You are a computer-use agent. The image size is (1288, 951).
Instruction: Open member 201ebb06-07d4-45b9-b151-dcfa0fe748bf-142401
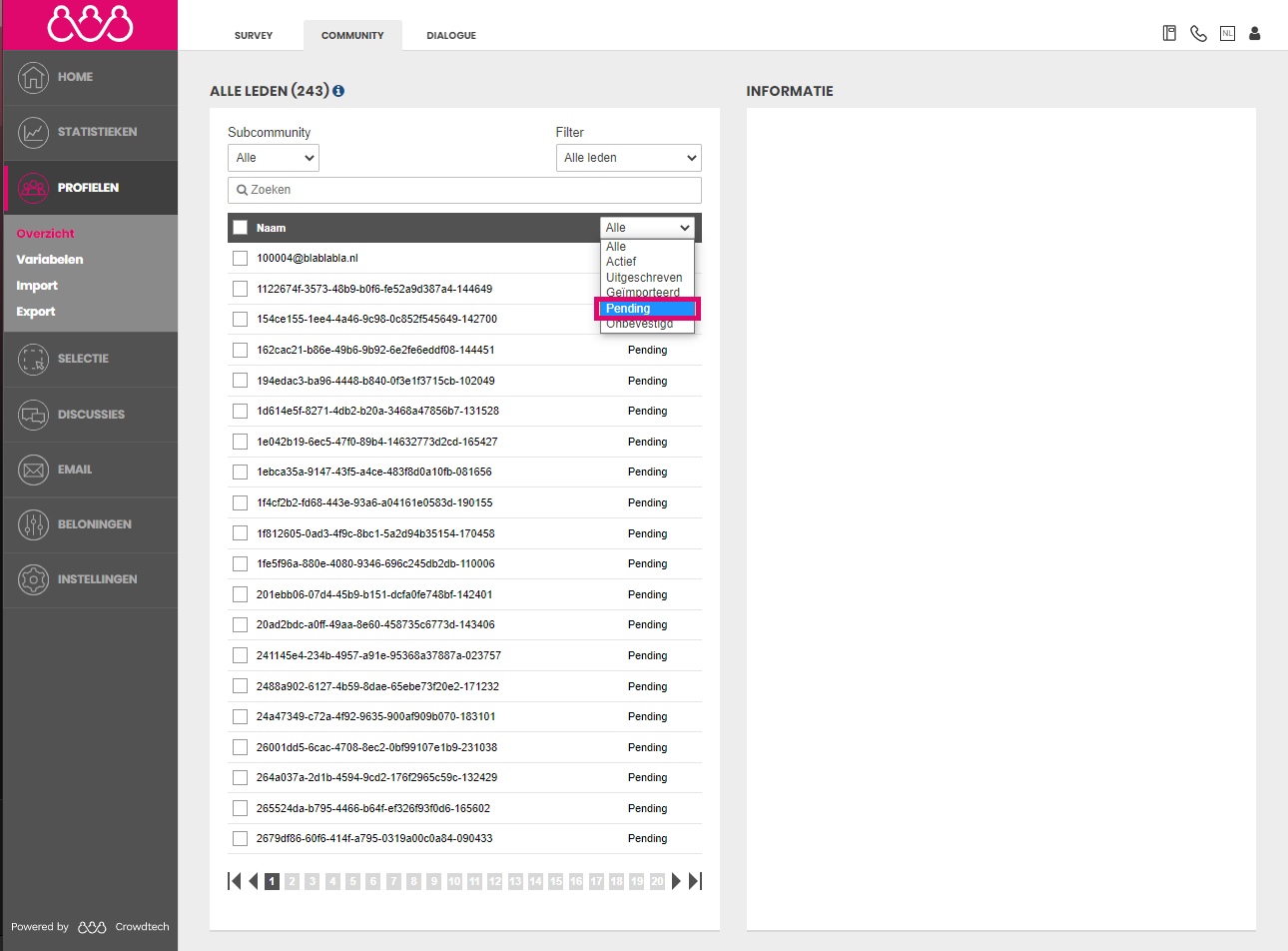(x=374, y=594)
